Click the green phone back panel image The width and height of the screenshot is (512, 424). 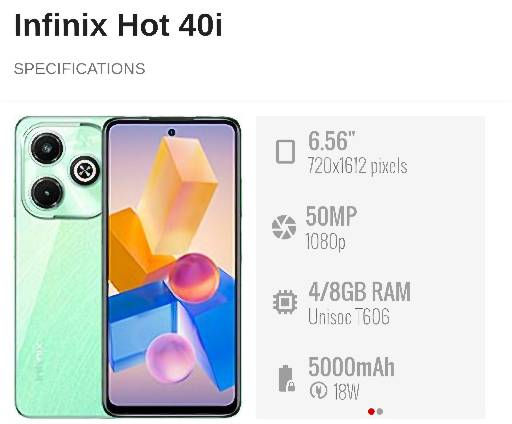pyautogui.click(x=59, y=267)
